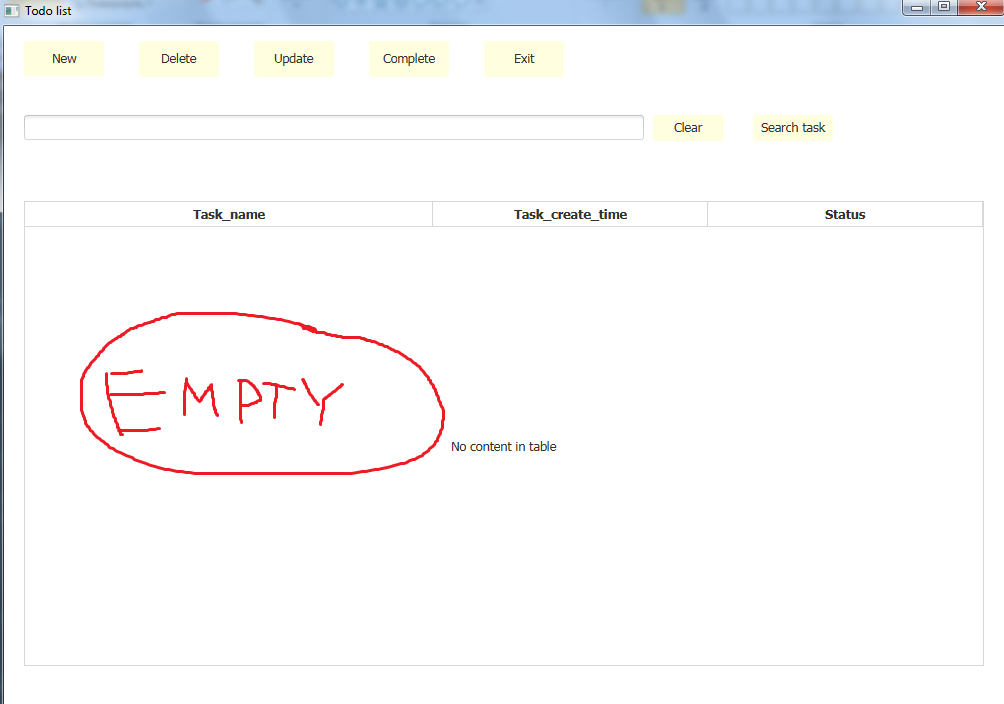1004x704 pixels.
Task: Delete the selected task
Action: [179, 59]
